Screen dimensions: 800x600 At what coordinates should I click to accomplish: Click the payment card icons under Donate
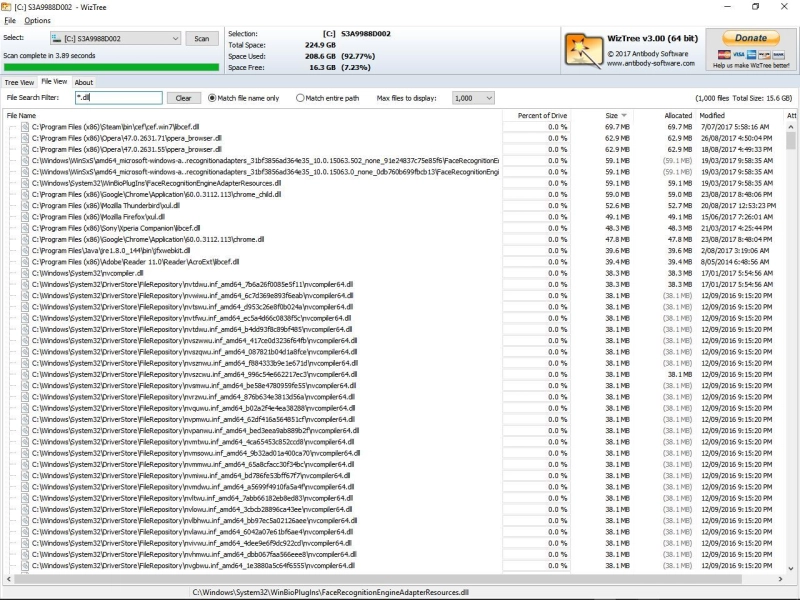pyautogui.click(x=751, y=54)
